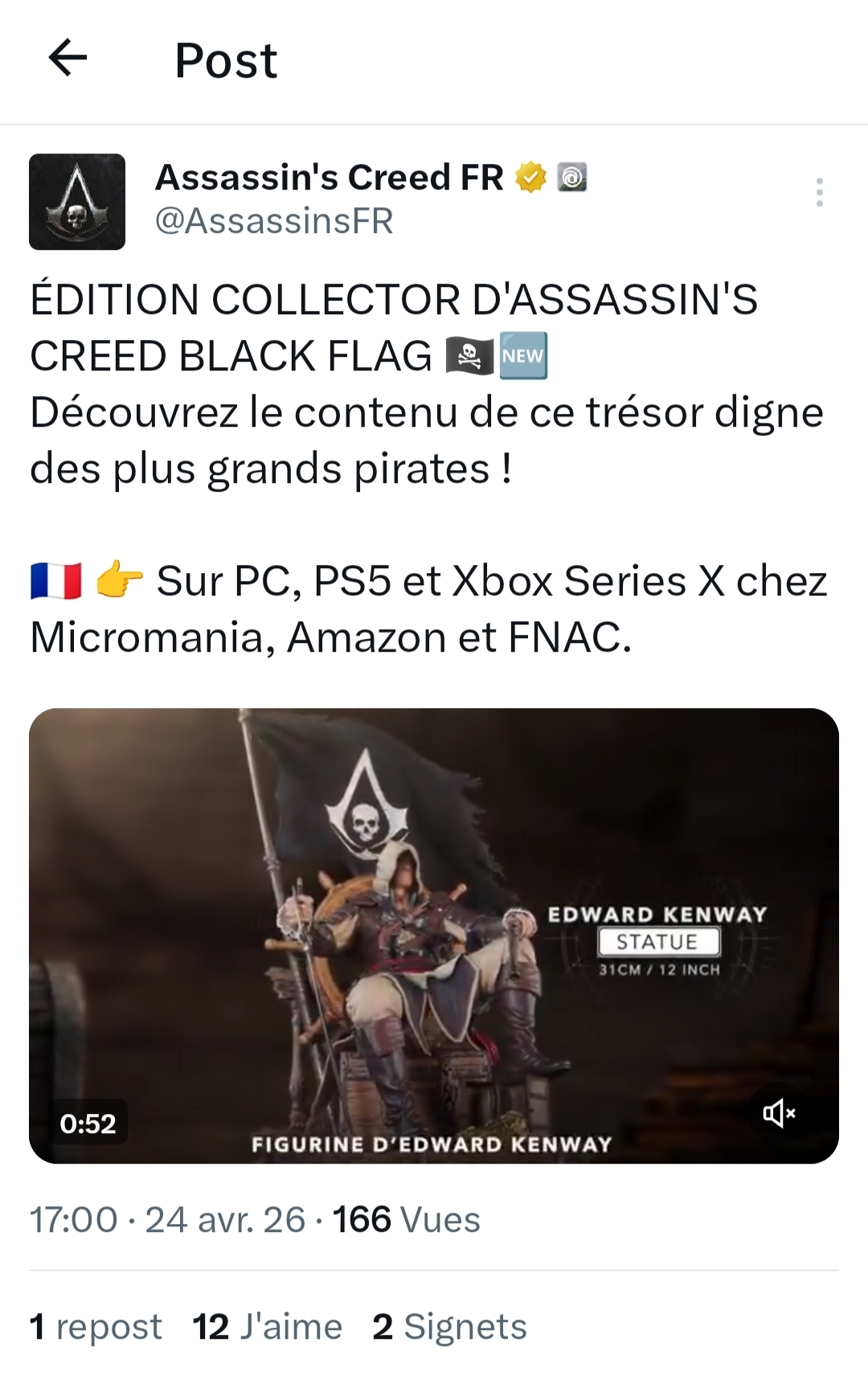The width and height of the screenshot is (868, 1396).
Task: View the 1 repost list
Action: pos(96,1327)
